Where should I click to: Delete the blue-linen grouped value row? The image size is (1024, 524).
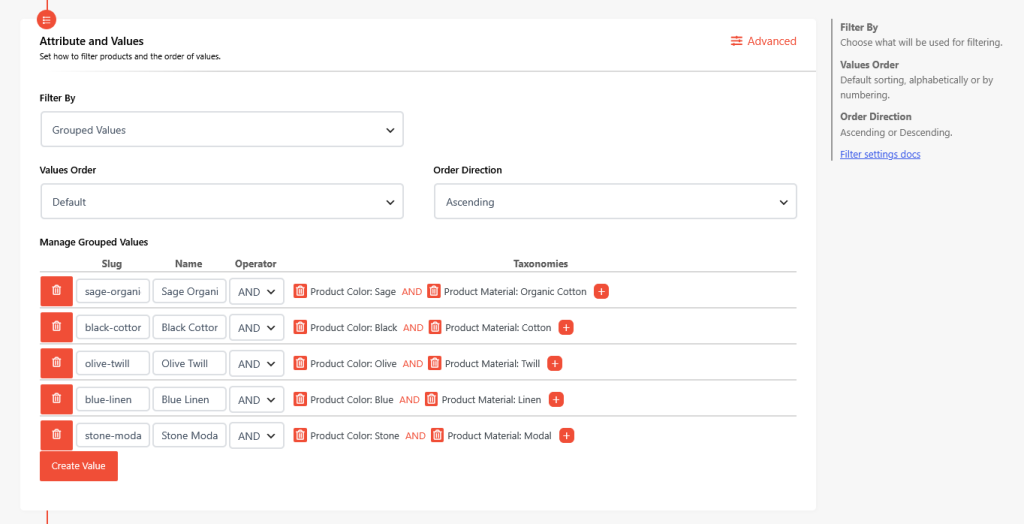(56, 399)
